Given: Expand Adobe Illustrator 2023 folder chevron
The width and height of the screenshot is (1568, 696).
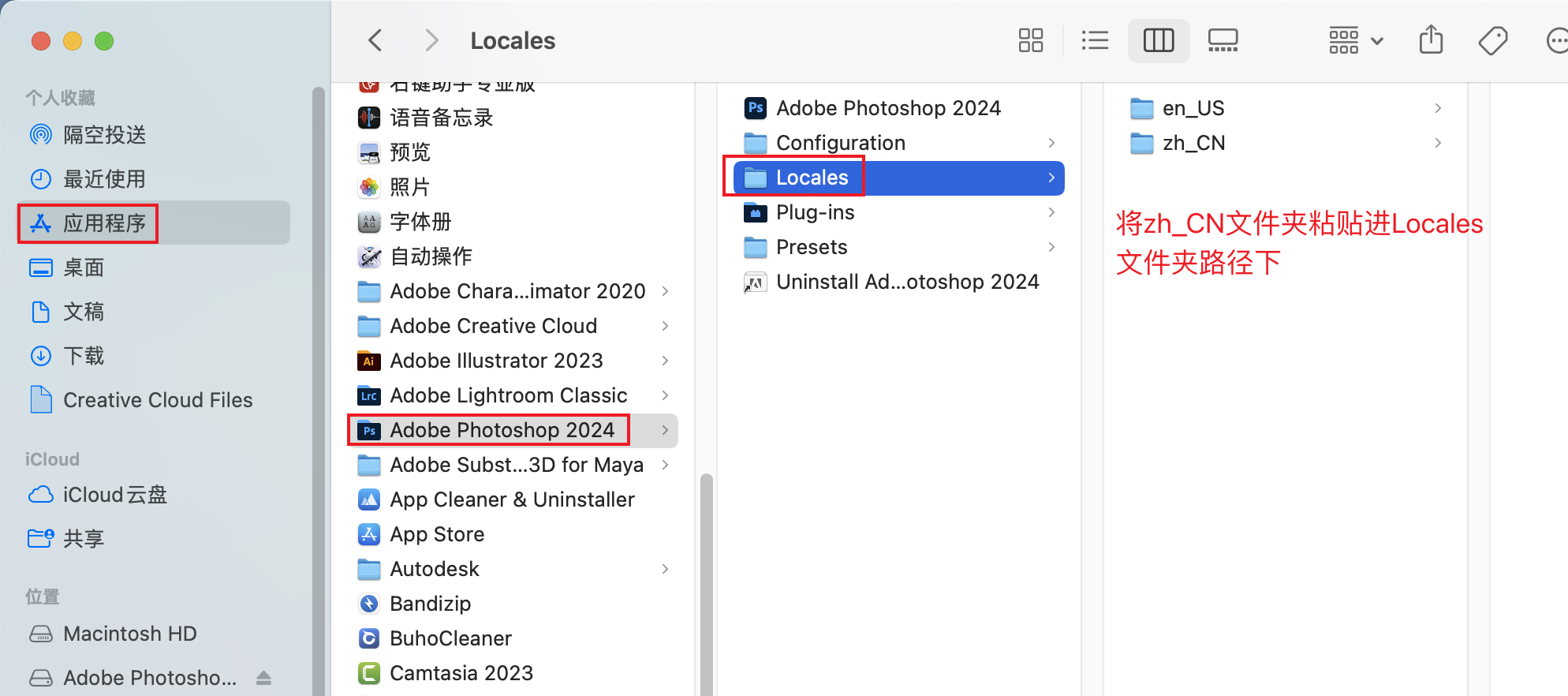Looking at the screenshot, I should pyautogui.click(x=665, y=361).
